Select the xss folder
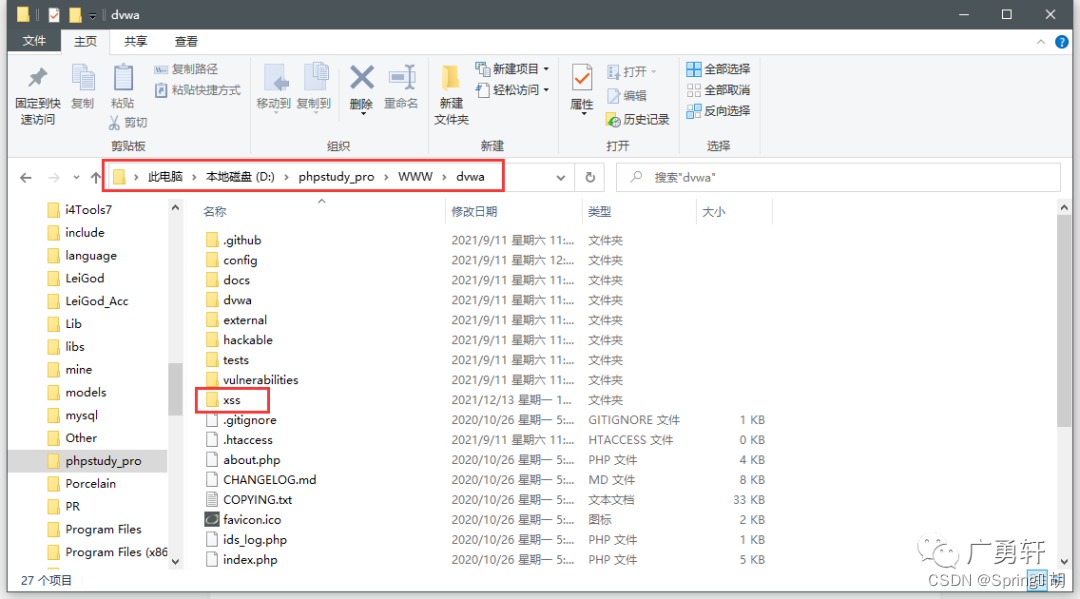The image size is (1080, 599). pos(232,400)
